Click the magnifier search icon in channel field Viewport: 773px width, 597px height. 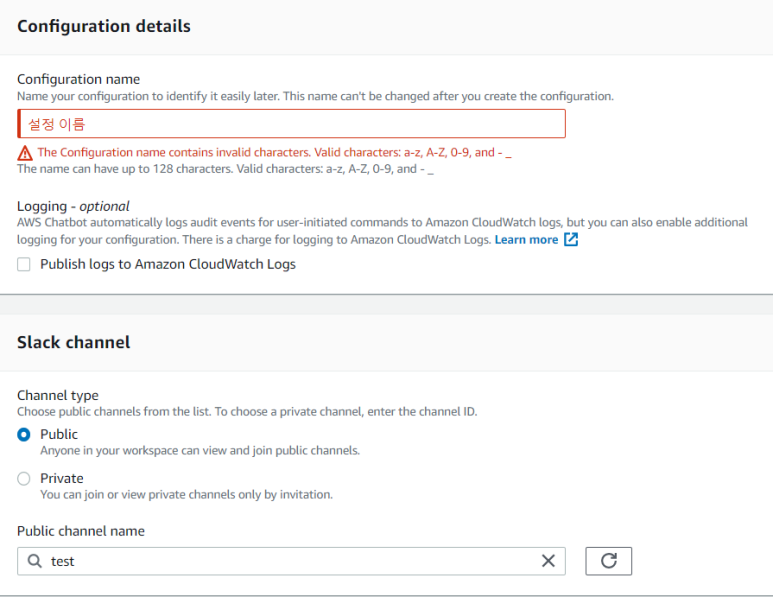[x=35, y=561]
